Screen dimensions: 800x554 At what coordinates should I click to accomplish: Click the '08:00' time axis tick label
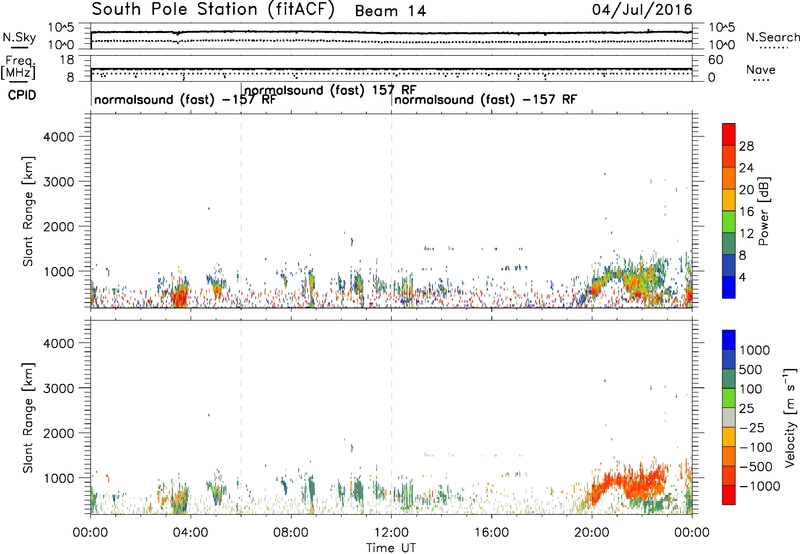[x=291, y=532]
